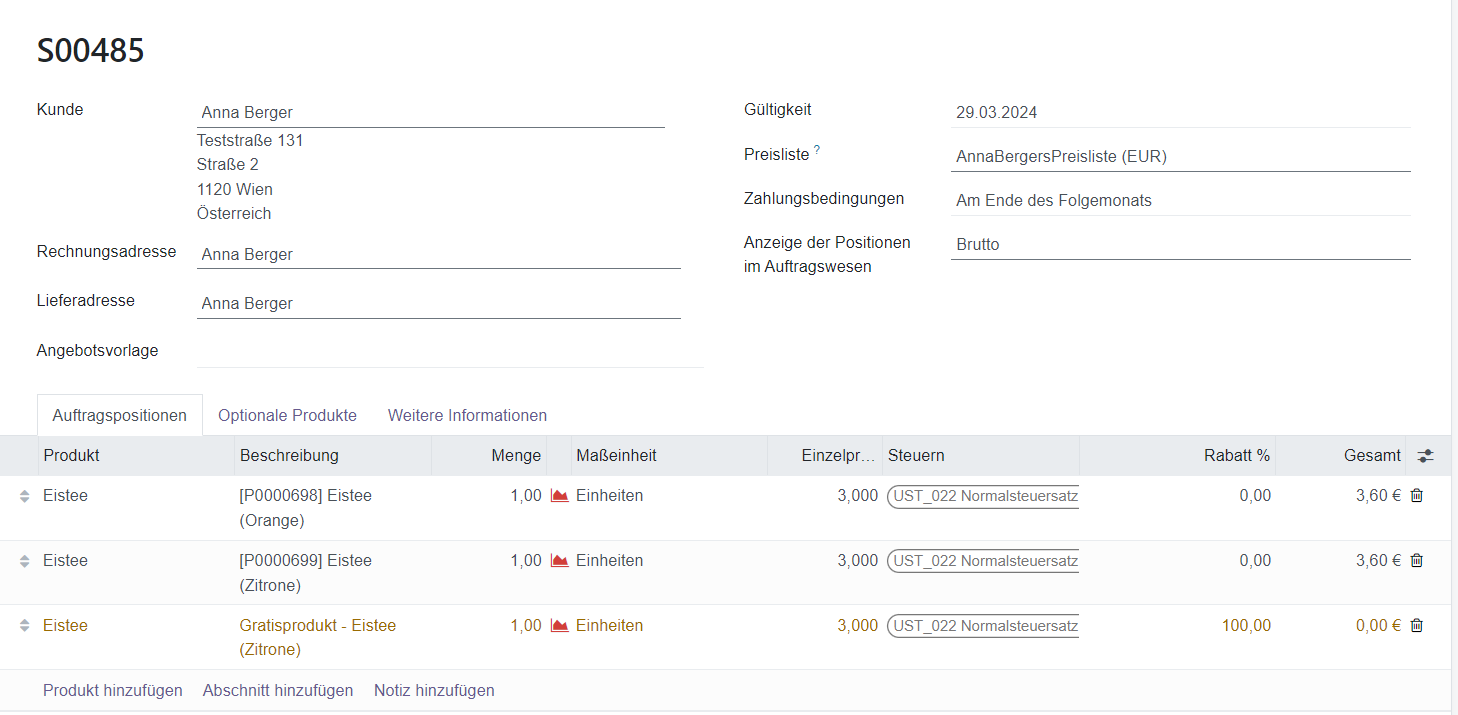Viewport: 1458px width, 715px height.
Task: Switch to the Optionale Produkte tab
Action: pyautogui.click(x=287, y=415)
